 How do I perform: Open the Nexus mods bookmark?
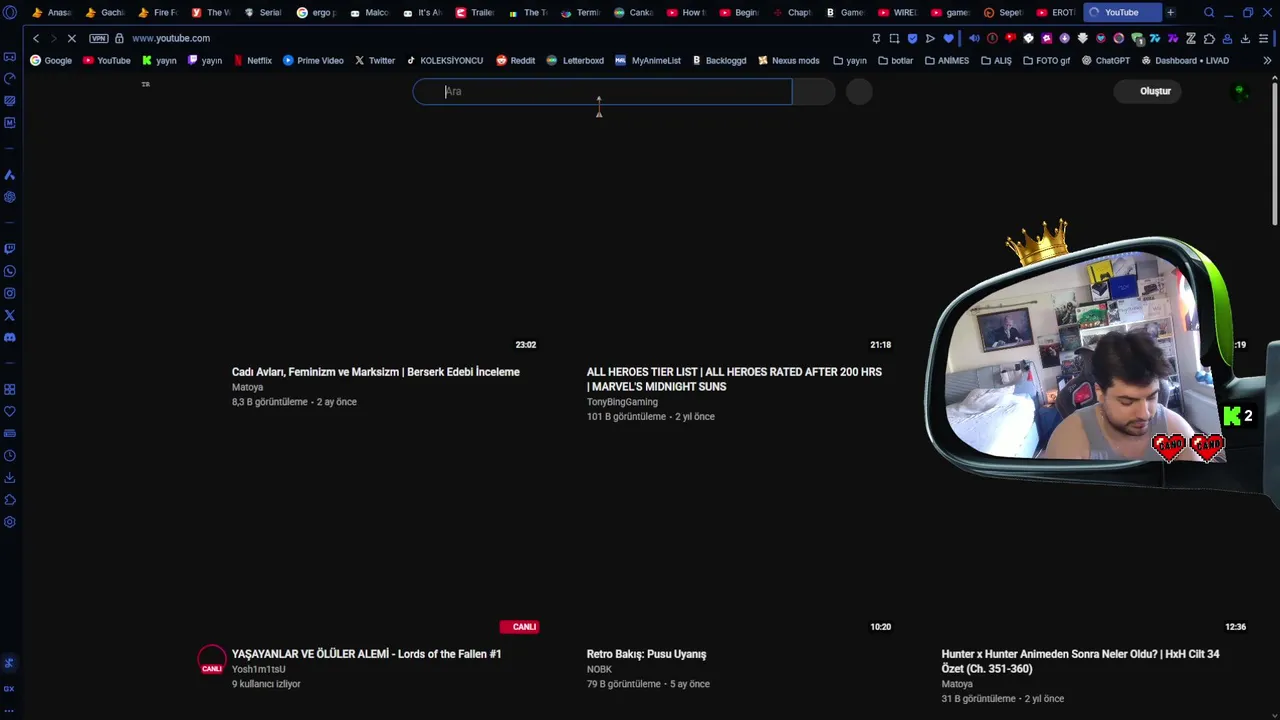pos(789,60)
